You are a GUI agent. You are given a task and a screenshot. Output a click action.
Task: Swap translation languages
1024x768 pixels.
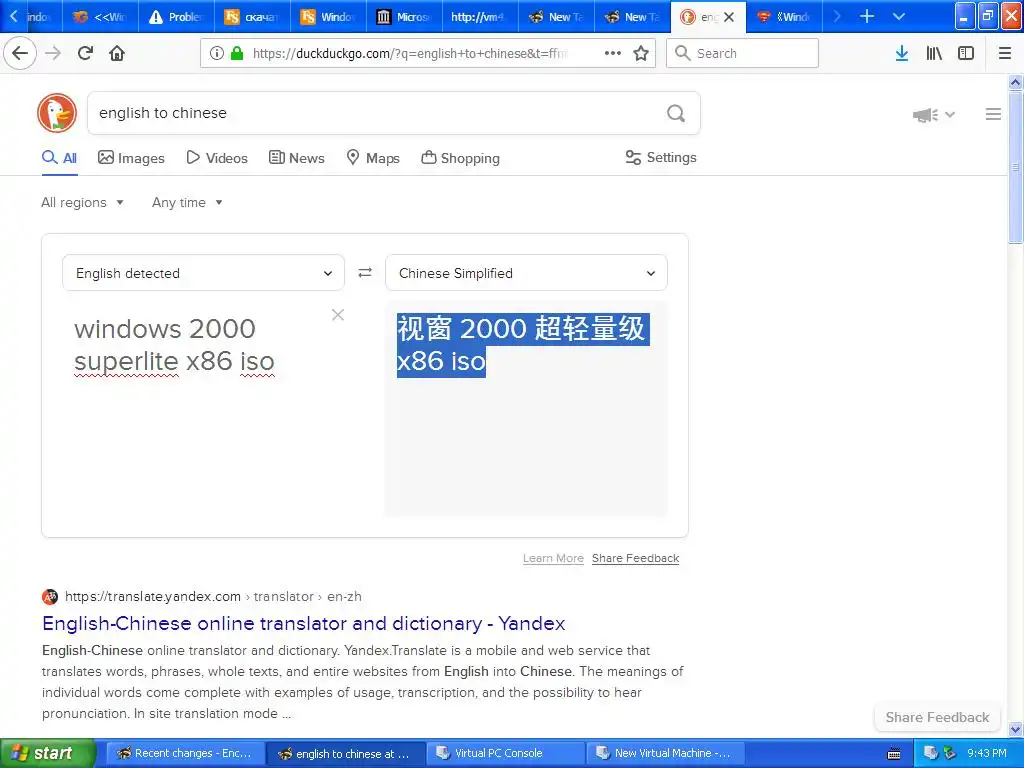coord(365,272)
